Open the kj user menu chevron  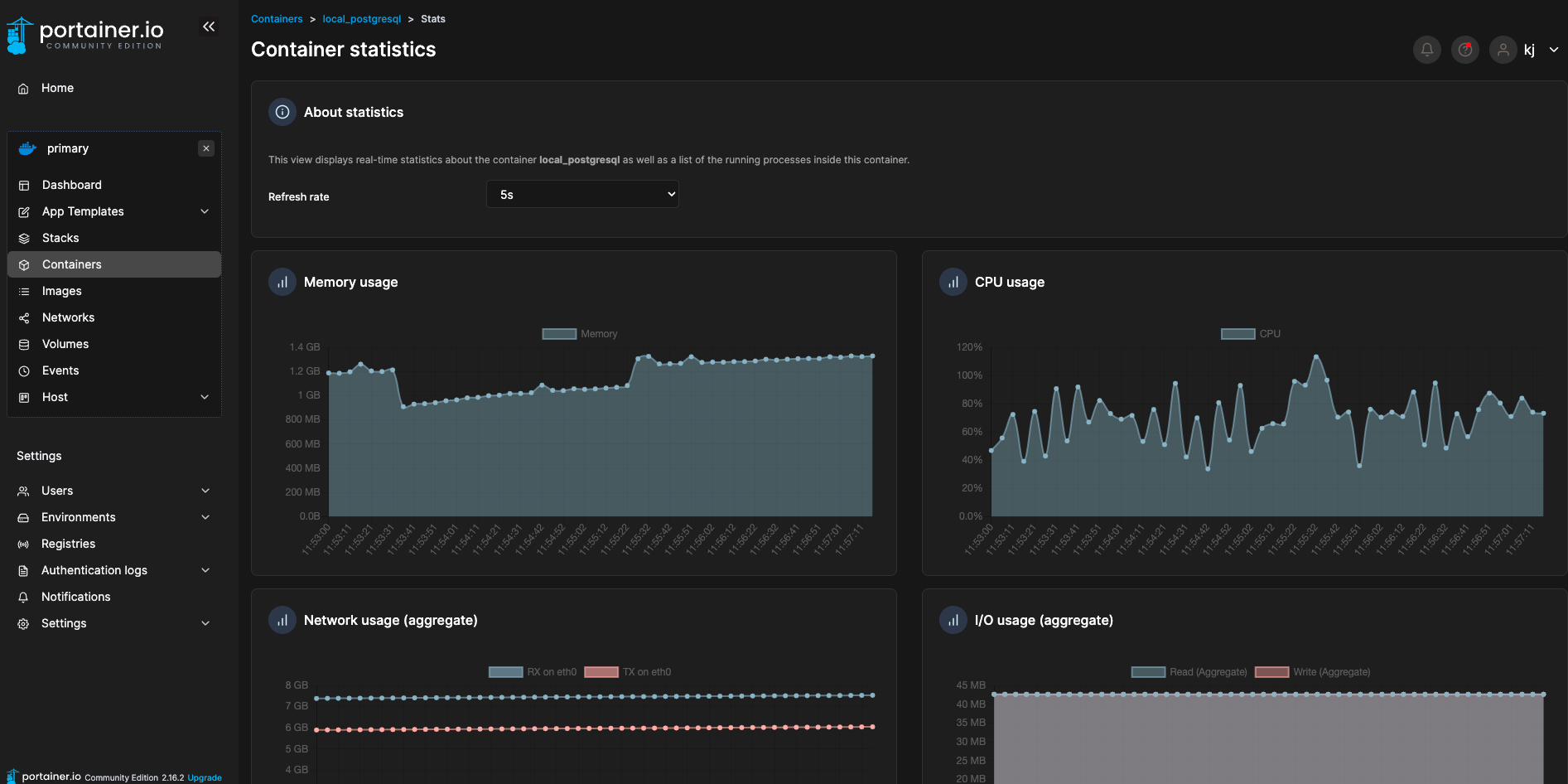pyautogui.click(x=1554, y=50)
